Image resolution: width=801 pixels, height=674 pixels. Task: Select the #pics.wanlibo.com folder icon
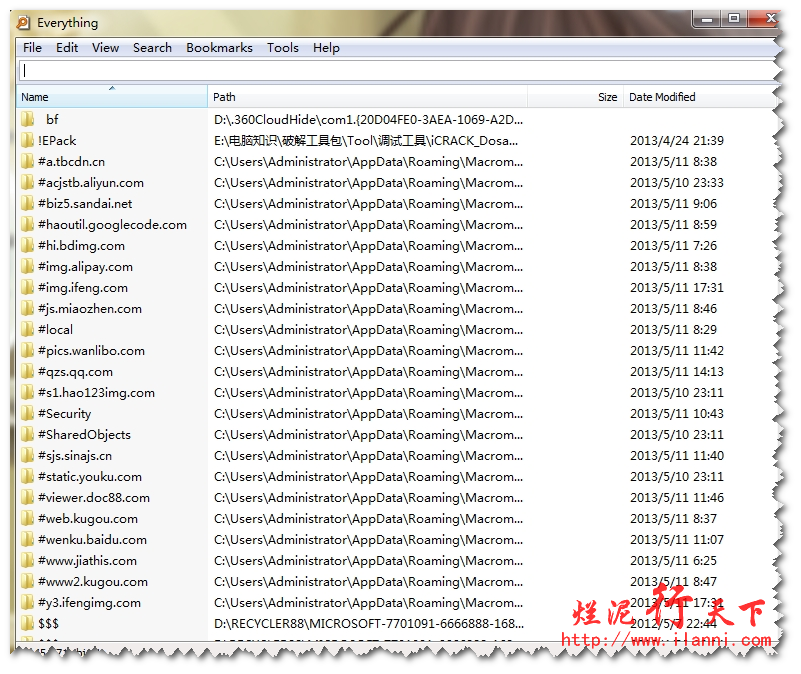28,351
